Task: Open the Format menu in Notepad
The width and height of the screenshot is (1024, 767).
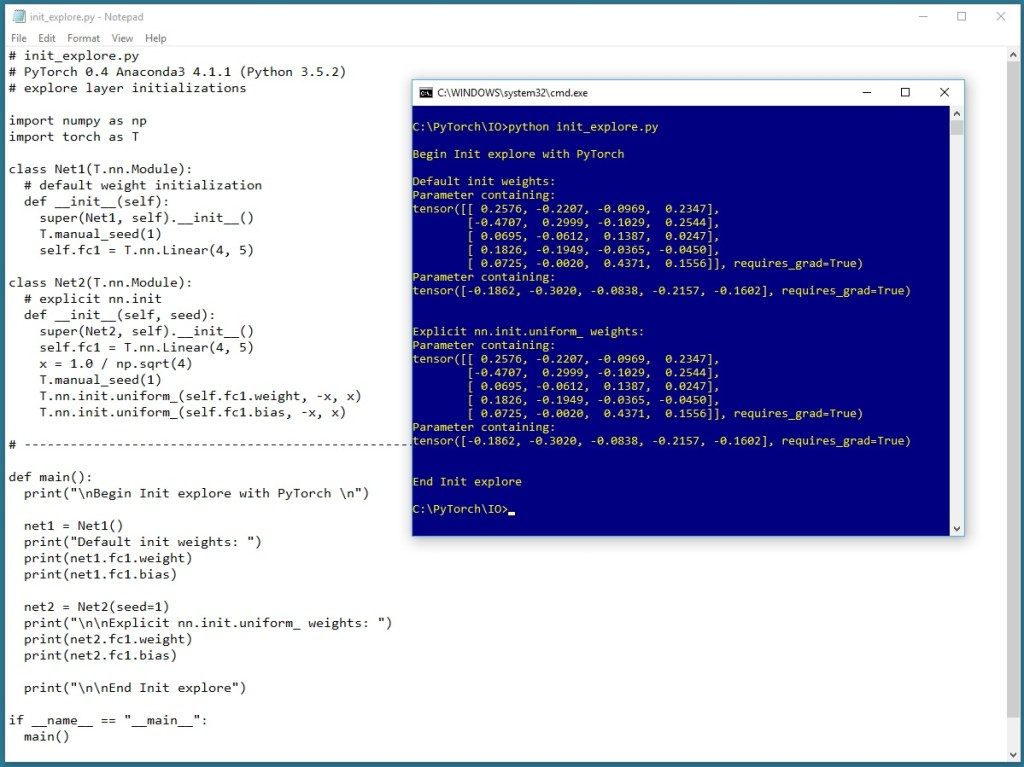Action: pos(83,38)
